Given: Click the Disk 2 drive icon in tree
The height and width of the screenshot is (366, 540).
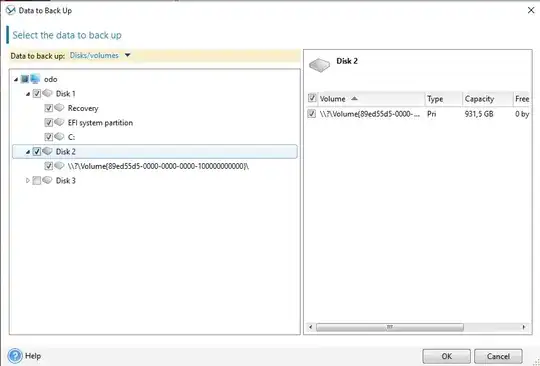Looking at the screenshot, I should pos(48,151).
